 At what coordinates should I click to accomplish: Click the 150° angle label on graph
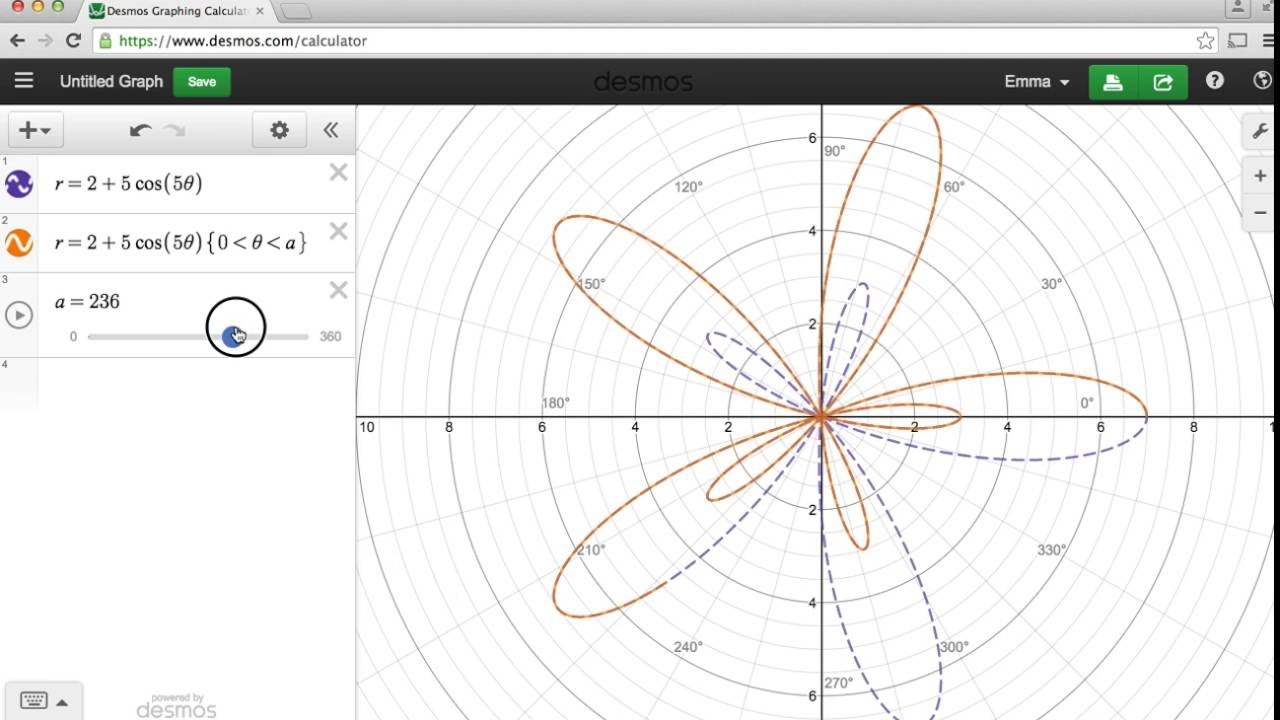click(x=591, y=284)
